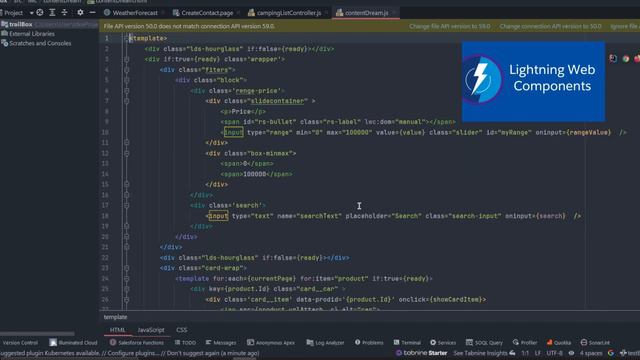Click the Select Opened File target icon
This screenshot has width=640, height=360.
[40, 13]
